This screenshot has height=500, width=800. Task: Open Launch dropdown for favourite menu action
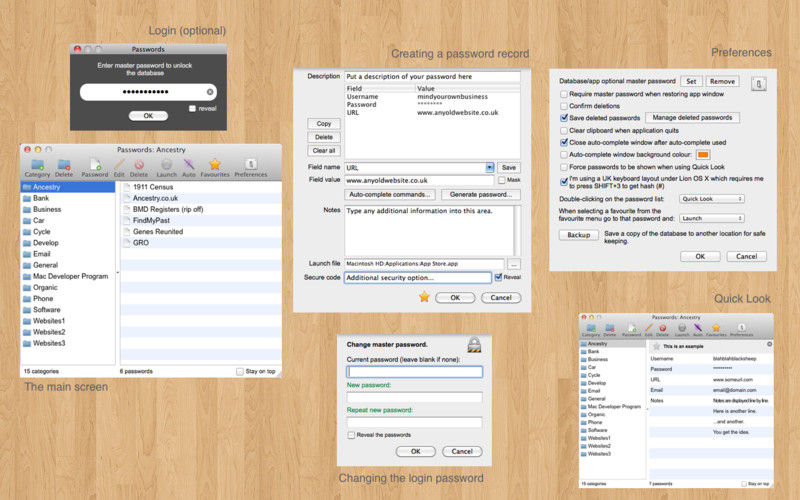711,218
